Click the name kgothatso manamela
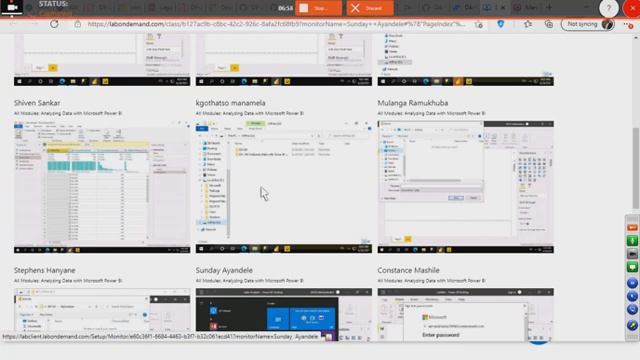The width and height of the screenshot is (640, 360). tap(230, 103)
